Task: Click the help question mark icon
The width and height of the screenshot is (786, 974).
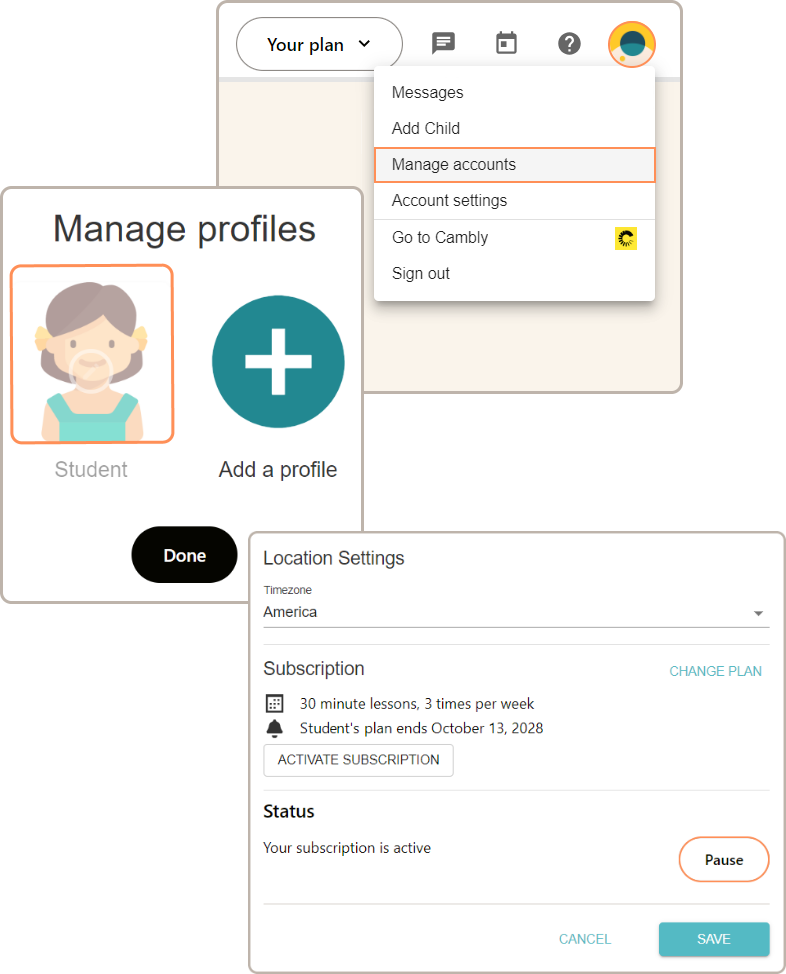Action: pos(569,44)
